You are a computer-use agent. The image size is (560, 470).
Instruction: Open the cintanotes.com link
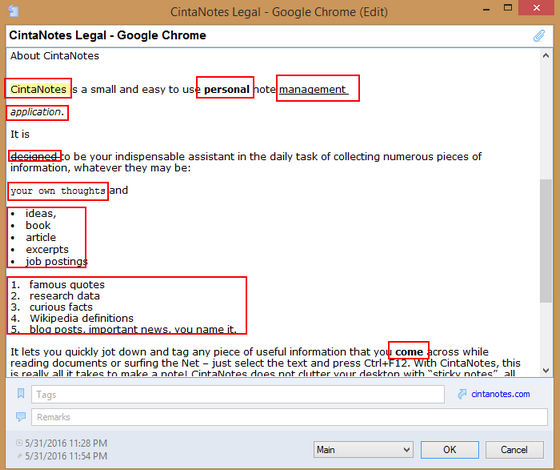coord(500,394)
